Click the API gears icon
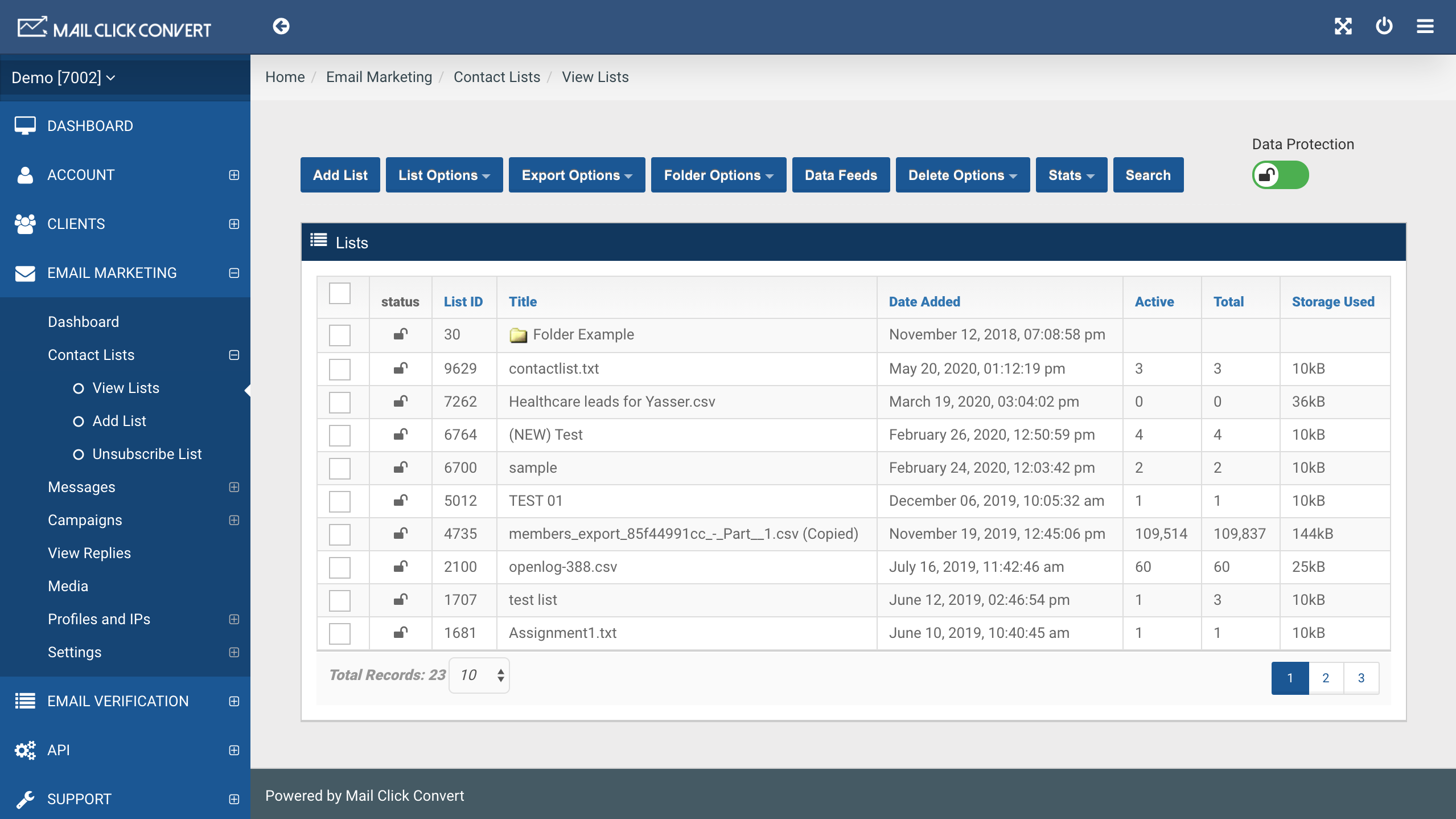Screen dimensions: 1456x819 [25, 750]
